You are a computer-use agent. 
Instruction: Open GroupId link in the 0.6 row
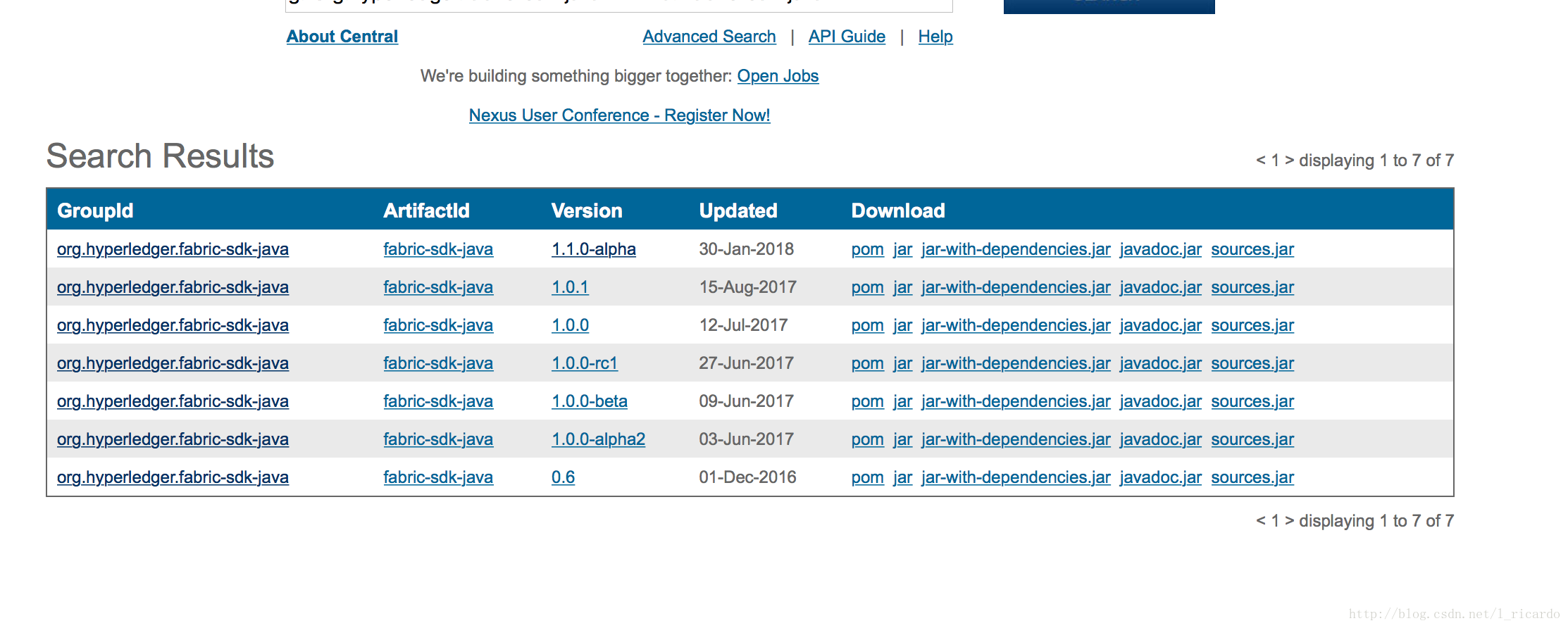[x=173, y=477]
